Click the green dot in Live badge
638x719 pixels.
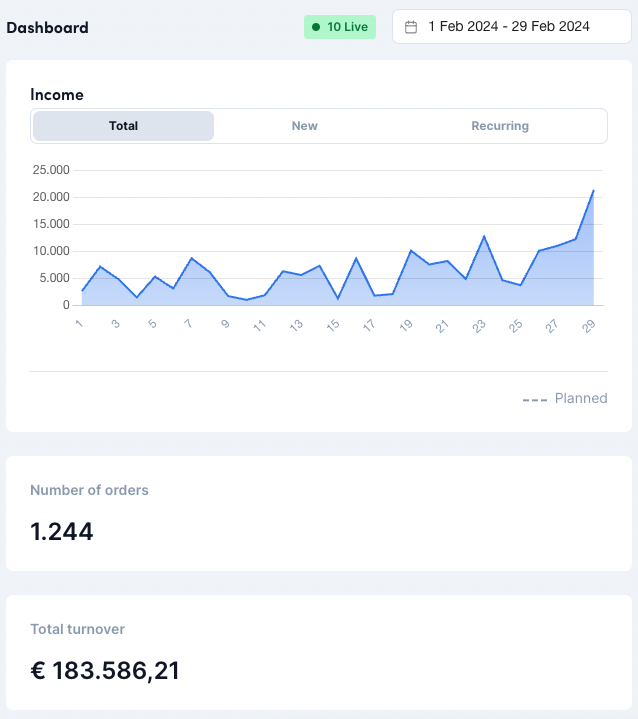pos(316,27)
